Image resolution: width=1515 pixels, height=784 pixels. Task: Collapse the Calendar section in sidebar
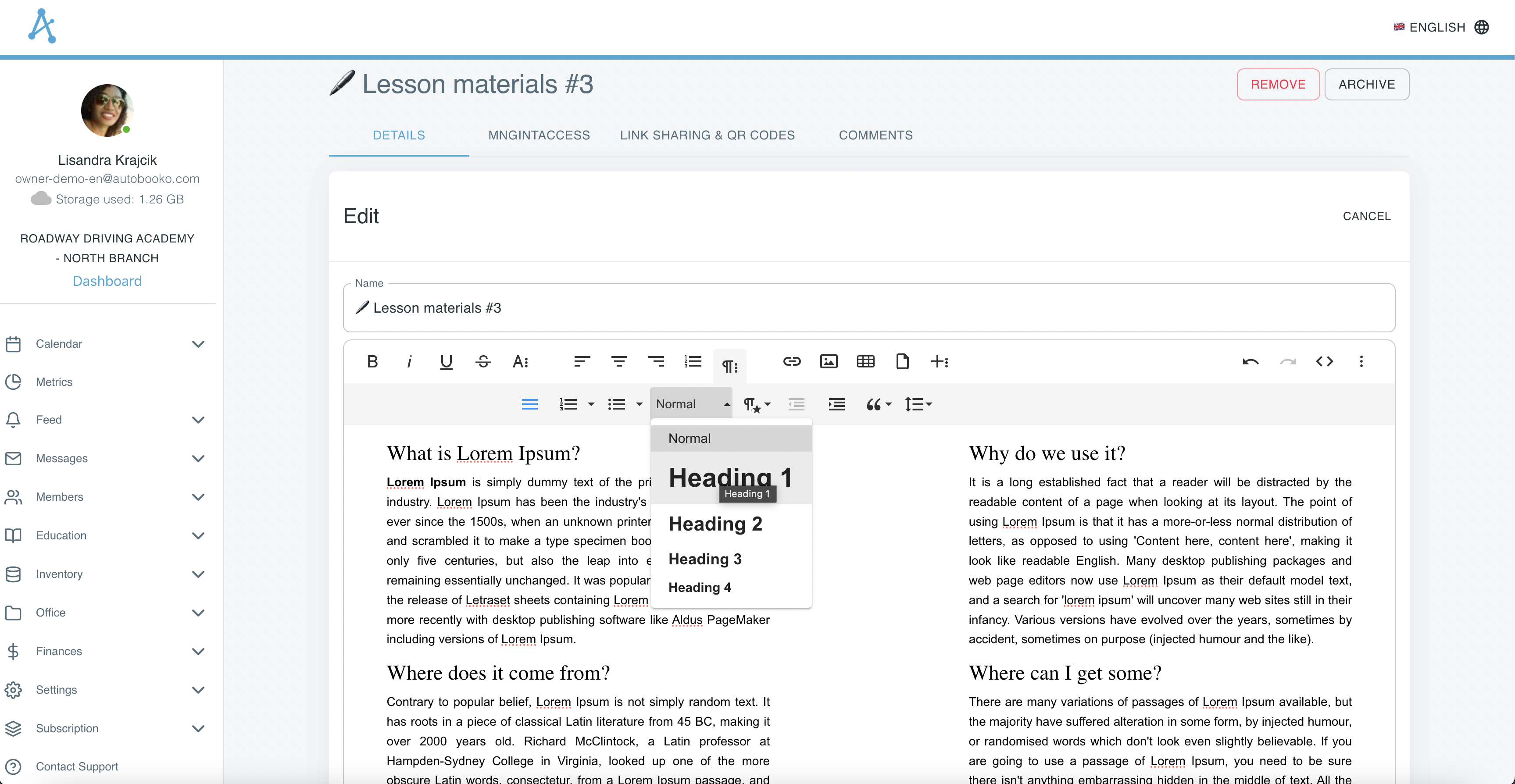point(198,344)
